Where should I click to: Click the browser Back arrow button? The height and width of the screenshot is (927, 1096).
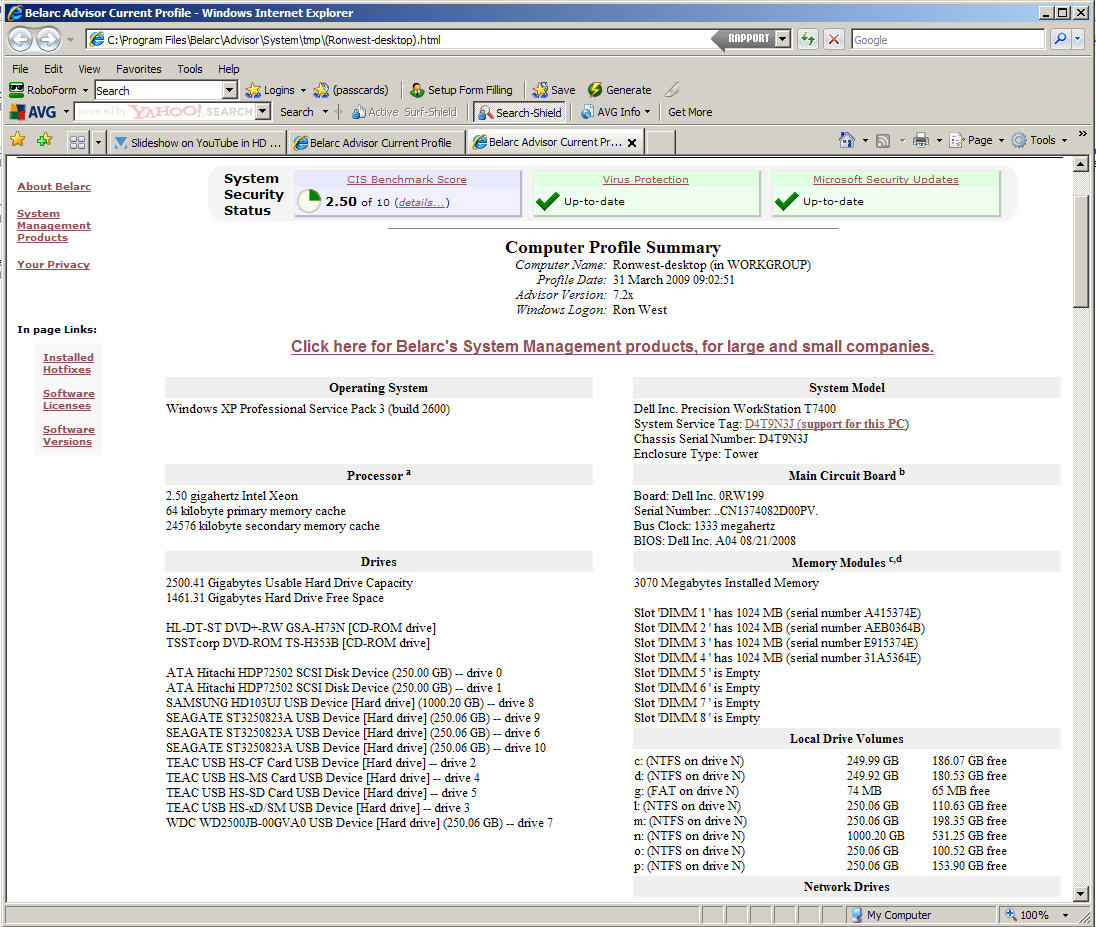21,40
